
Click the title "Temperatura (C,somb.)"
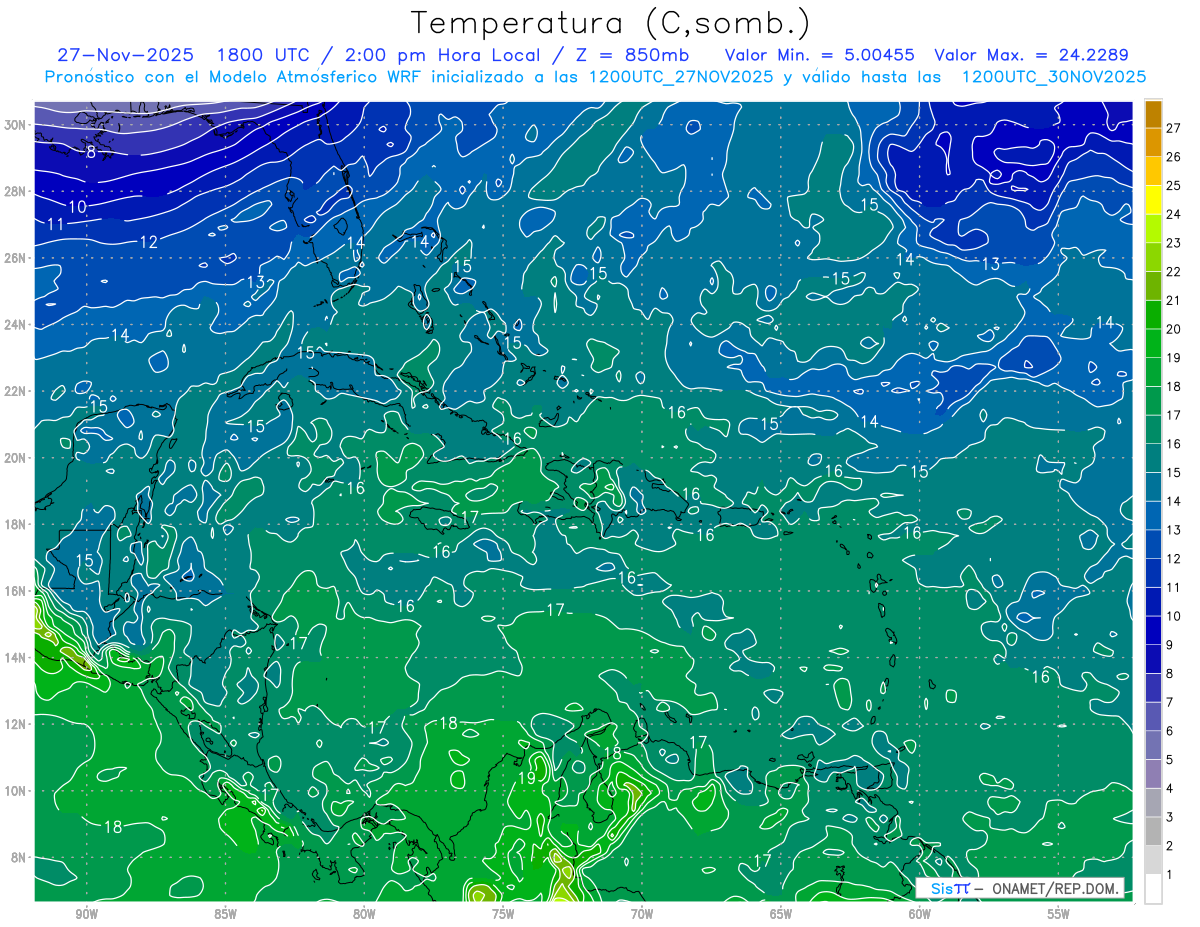coord(611,22)
